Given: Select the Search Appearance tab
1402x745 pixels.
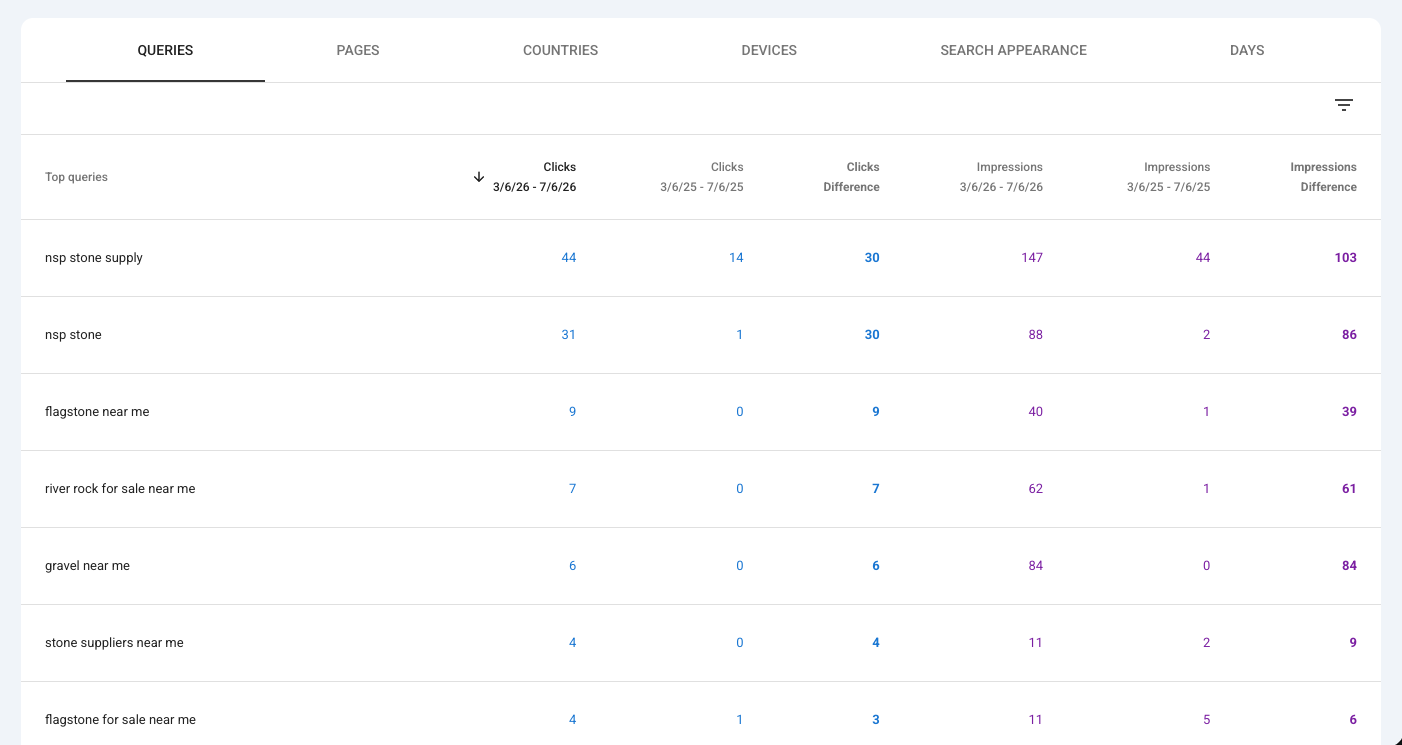Looking at the screenshot, I should [1013, 50].
